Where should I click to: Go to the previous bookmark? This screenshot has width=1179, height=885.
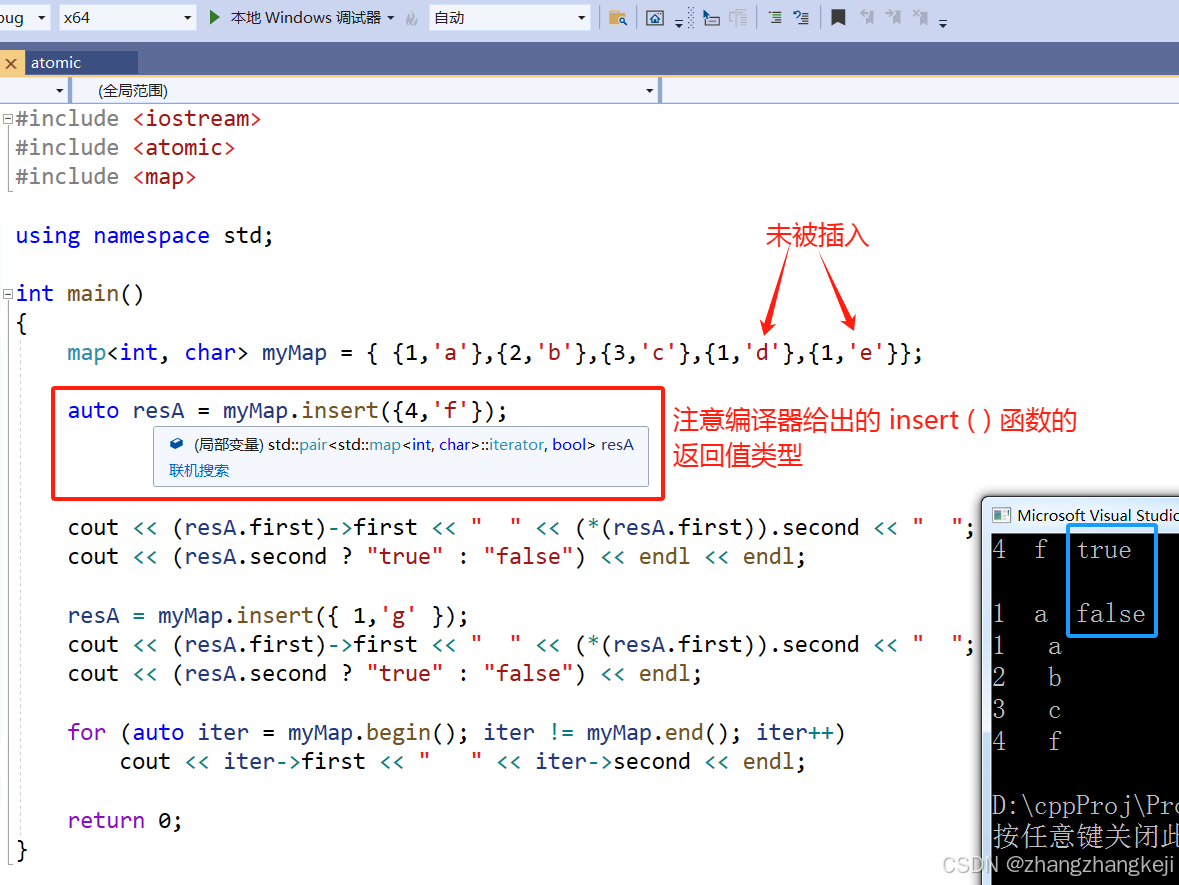click(867, 18)
